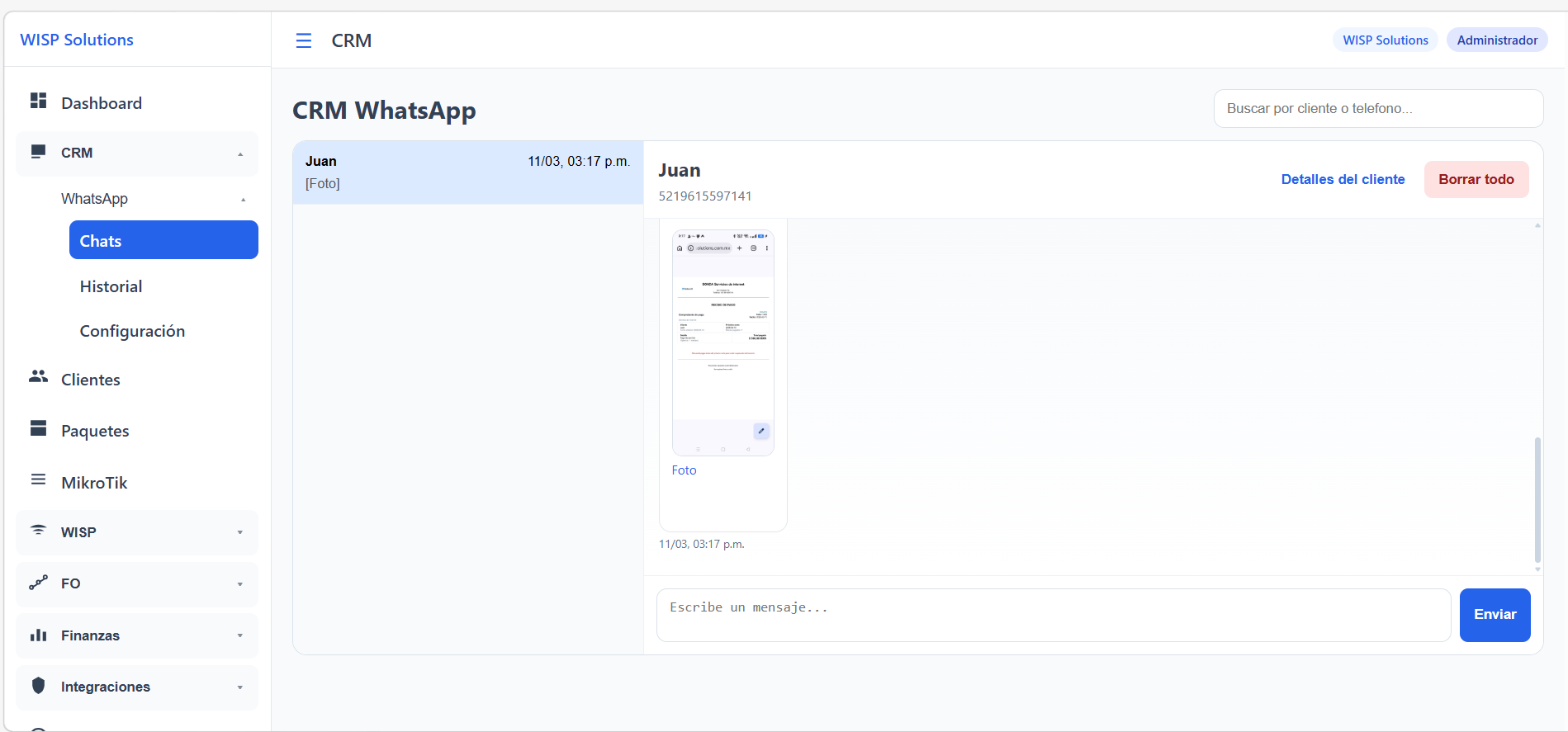Open the photo thumbnail in Juan's chat
This screenshot has height=732, width=1568.
tap(722, 342)
